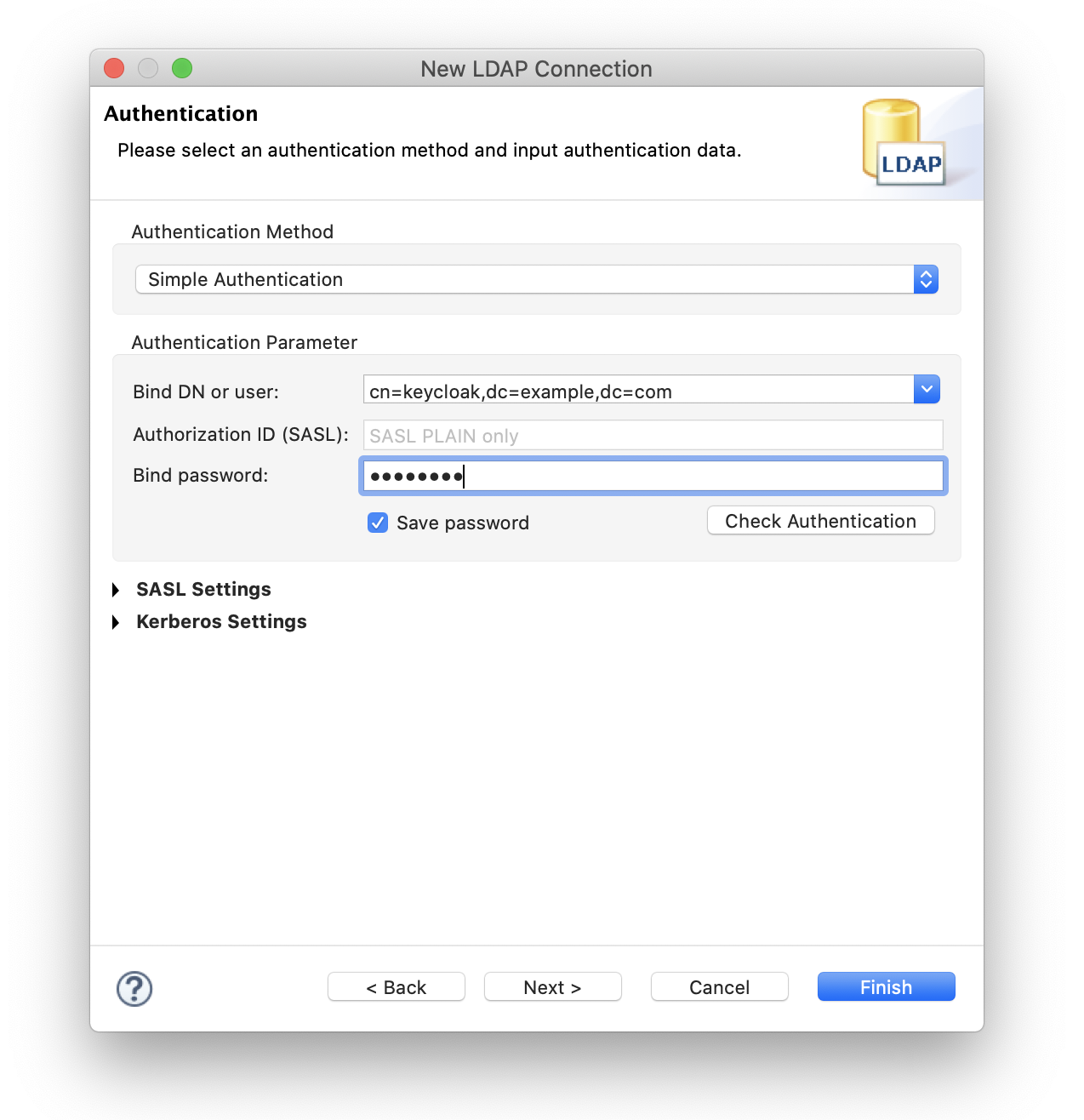
Task: Expand the SASL Settings section
Action: pyautogui.click(x=116, y=590)
